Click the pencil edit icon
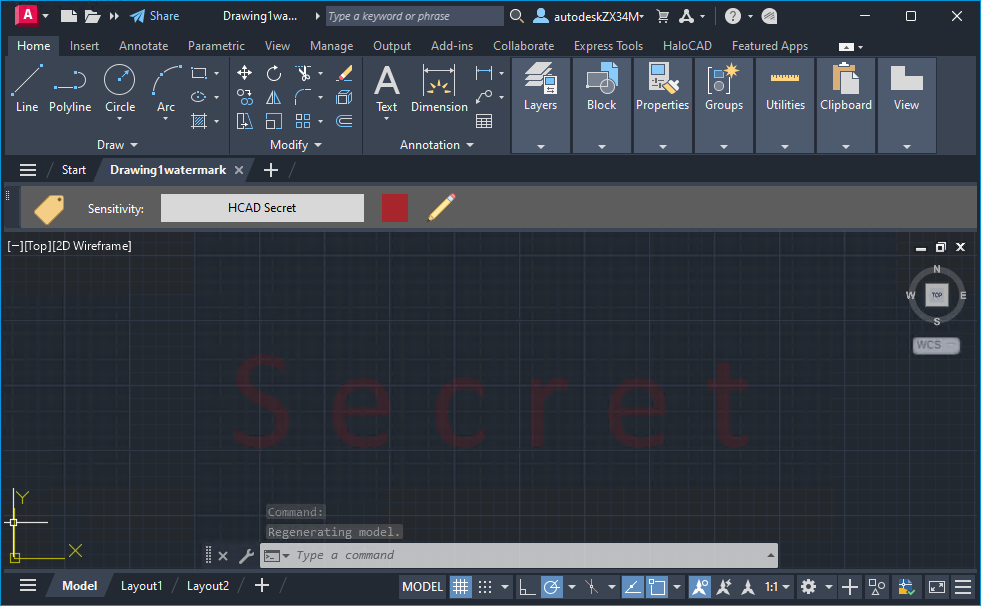The width and height of the screenshot is (981, 606). pyautogui.click(x=441, y=208)
